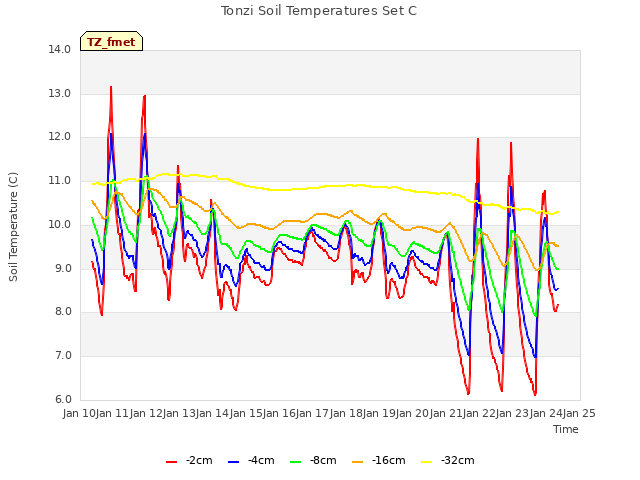
Task: Select the -8cm legend label
Action: [x=323, y=461]
